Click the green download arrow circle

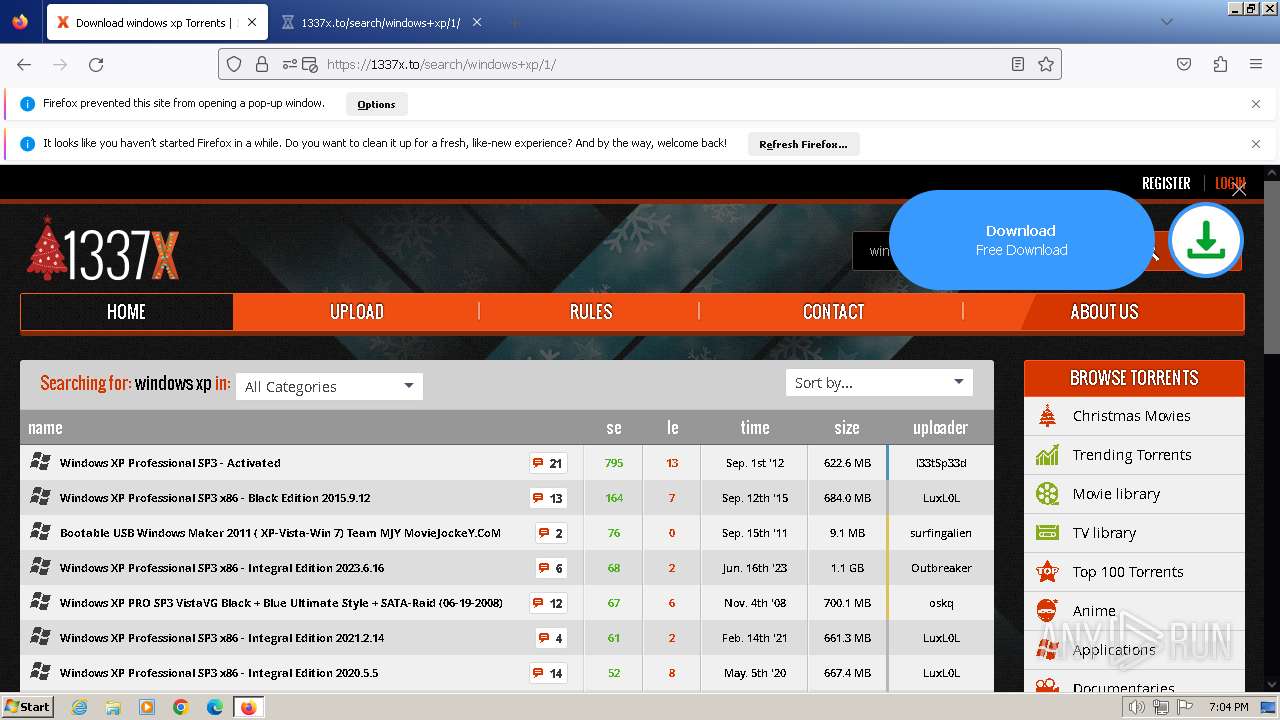[x=1206, y=240]
